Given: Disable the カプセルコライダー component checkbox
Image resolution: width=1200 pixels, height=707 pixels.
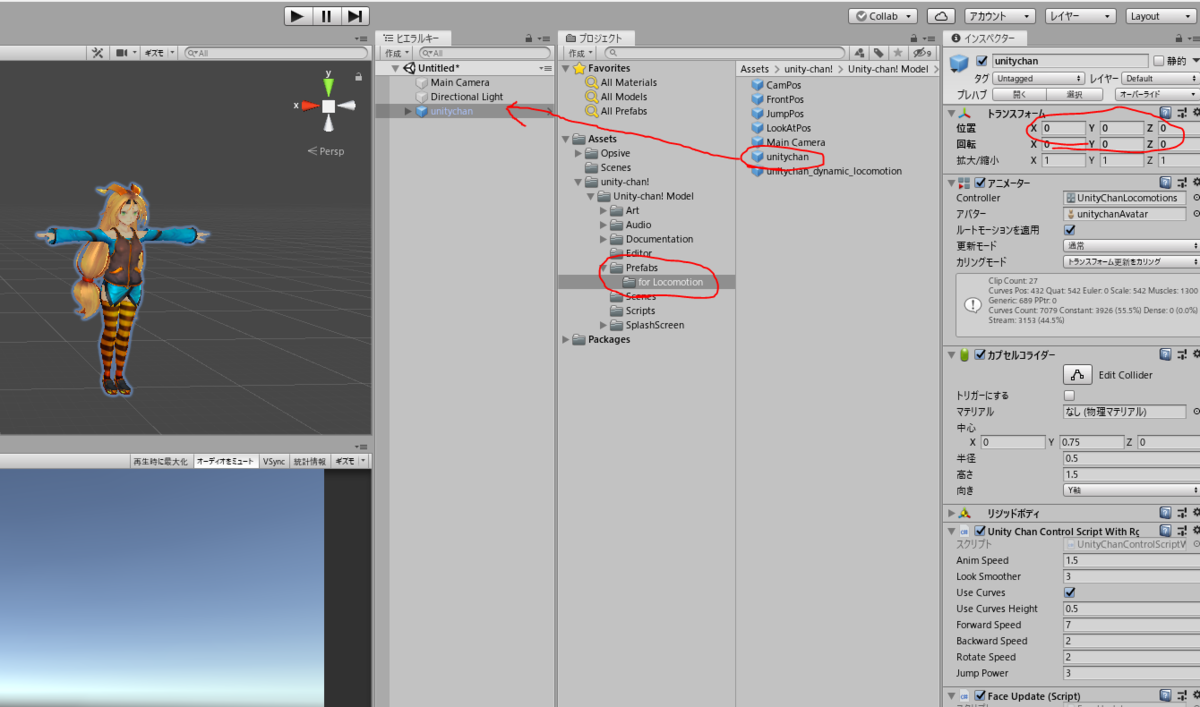Looking at the screenshot, I should (979, 354).
